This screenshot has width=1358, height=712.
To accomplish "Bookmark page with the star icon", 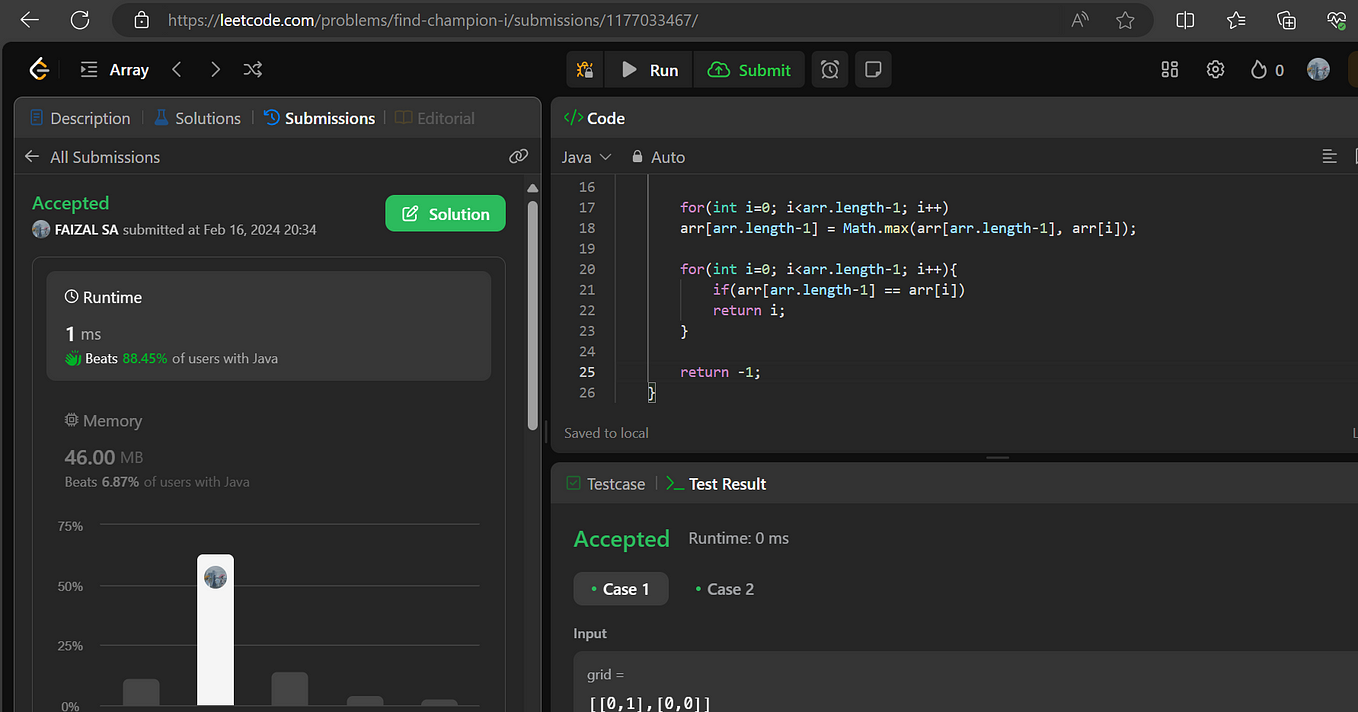I will pyautogui.click(x=1125, y=20).
